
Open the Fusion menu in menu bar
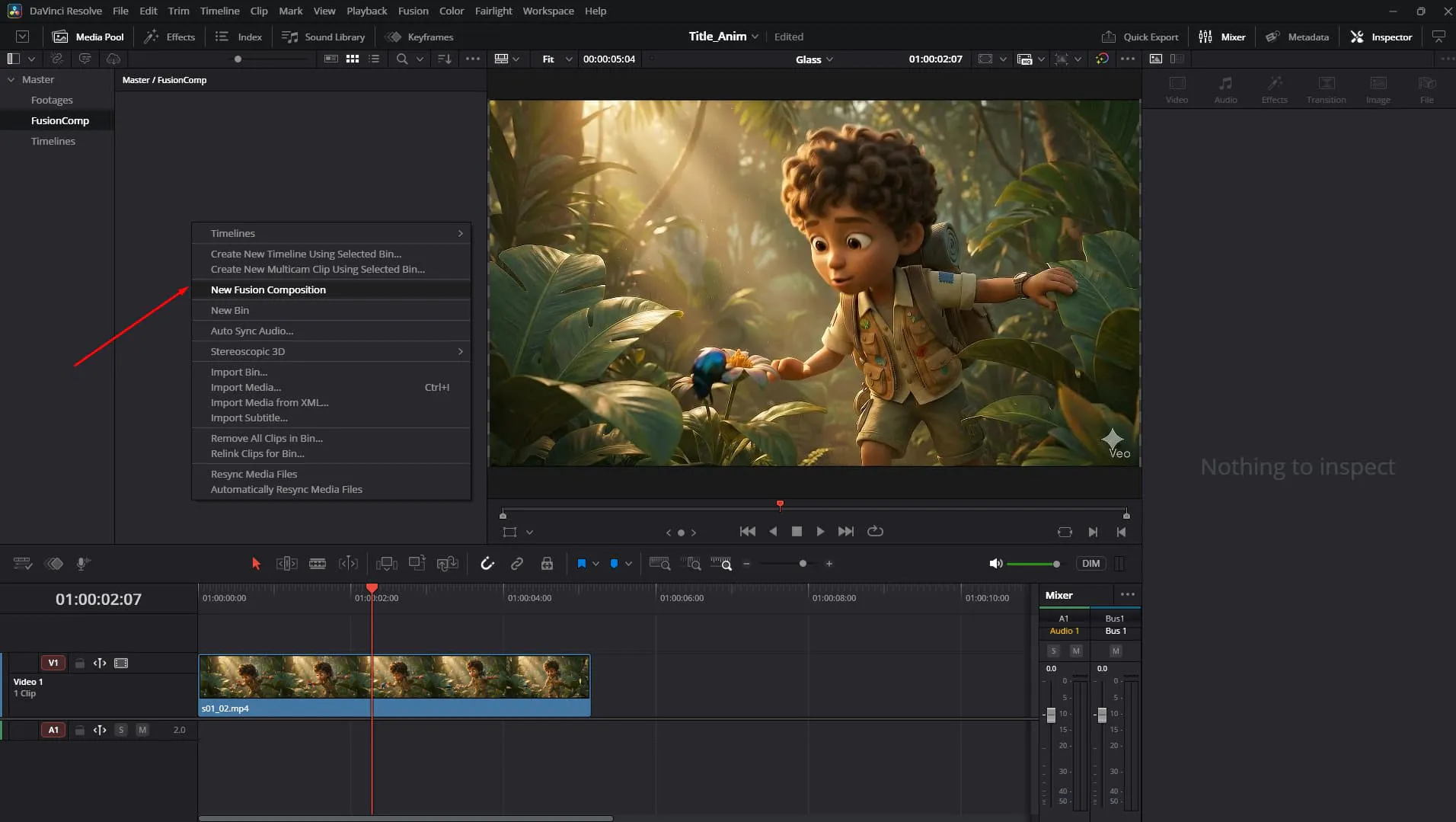[413, 11]
